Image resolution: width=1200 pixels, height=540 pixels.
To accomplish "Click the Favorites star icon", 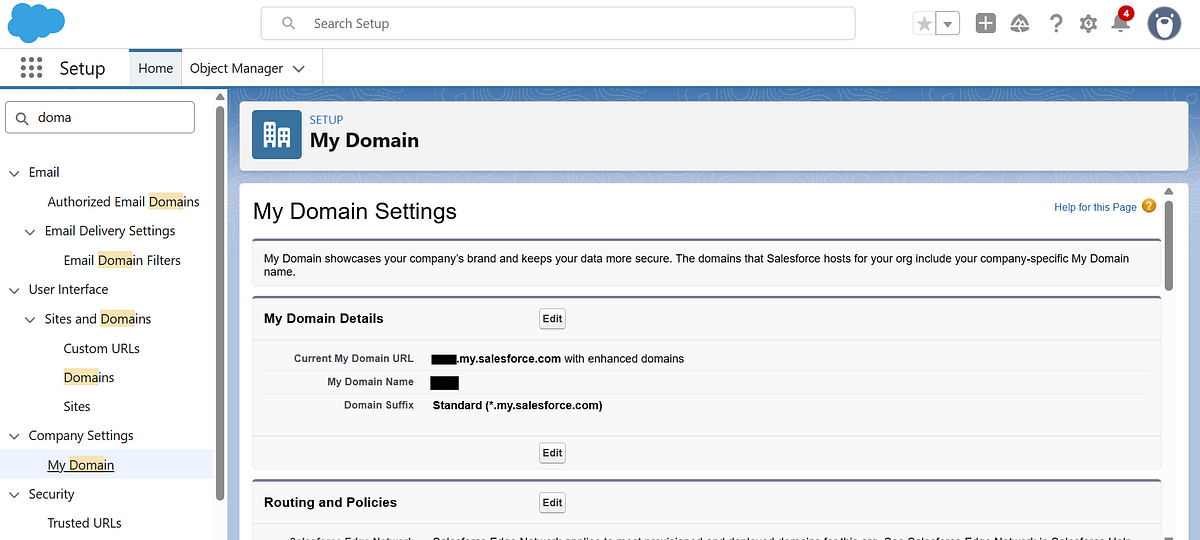I will coord(924,23).
